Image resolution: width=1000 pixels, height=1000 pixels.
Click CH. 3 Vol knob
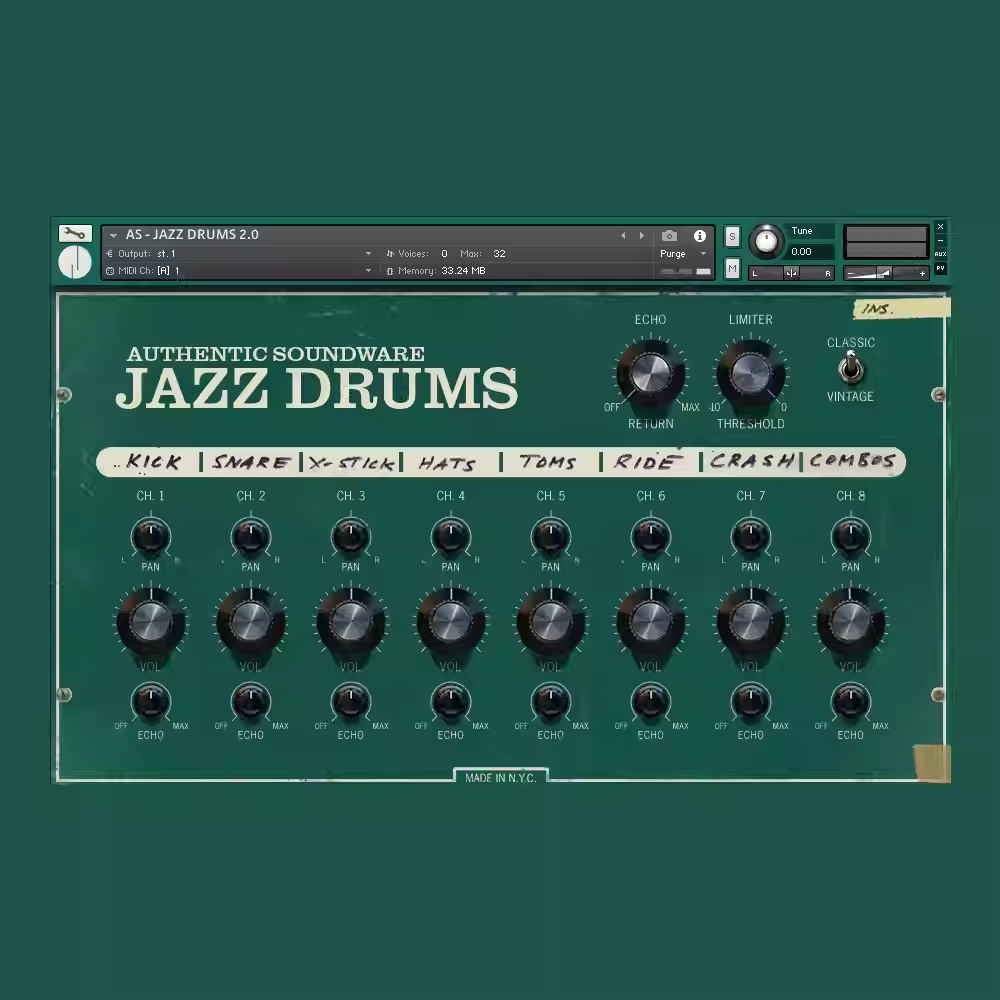[351, 622]
